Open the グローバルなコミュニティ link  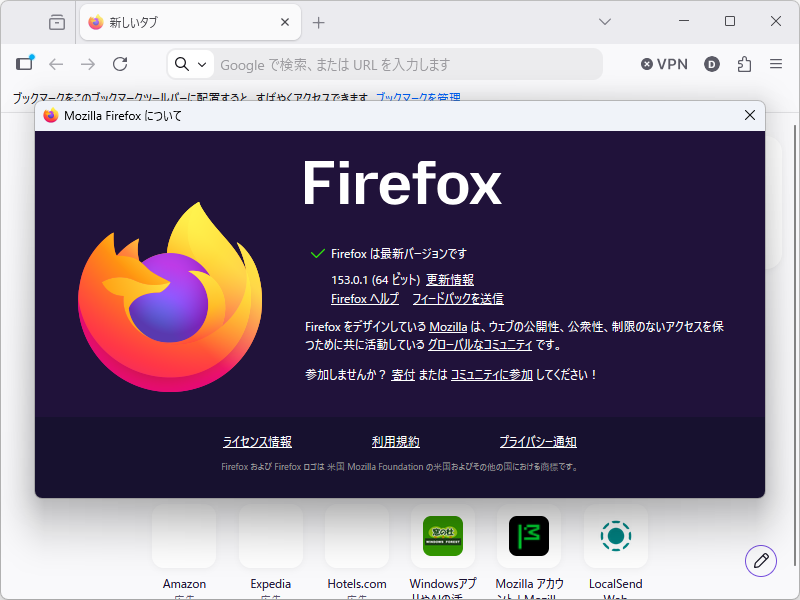click(x=480, y=345)
